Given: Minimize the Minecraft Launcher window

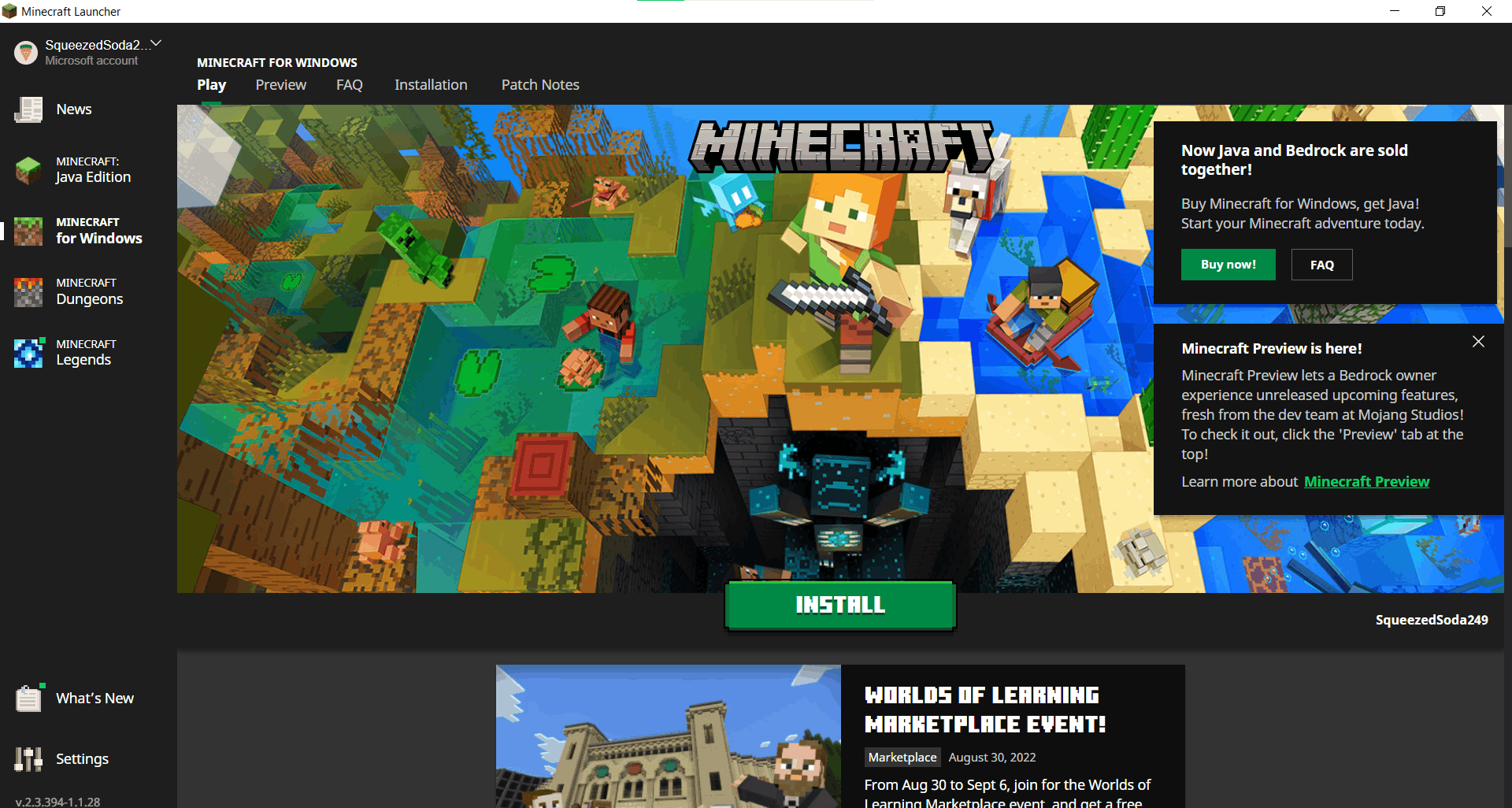Looking at the screenshot, I should (x=1395, y=11).
